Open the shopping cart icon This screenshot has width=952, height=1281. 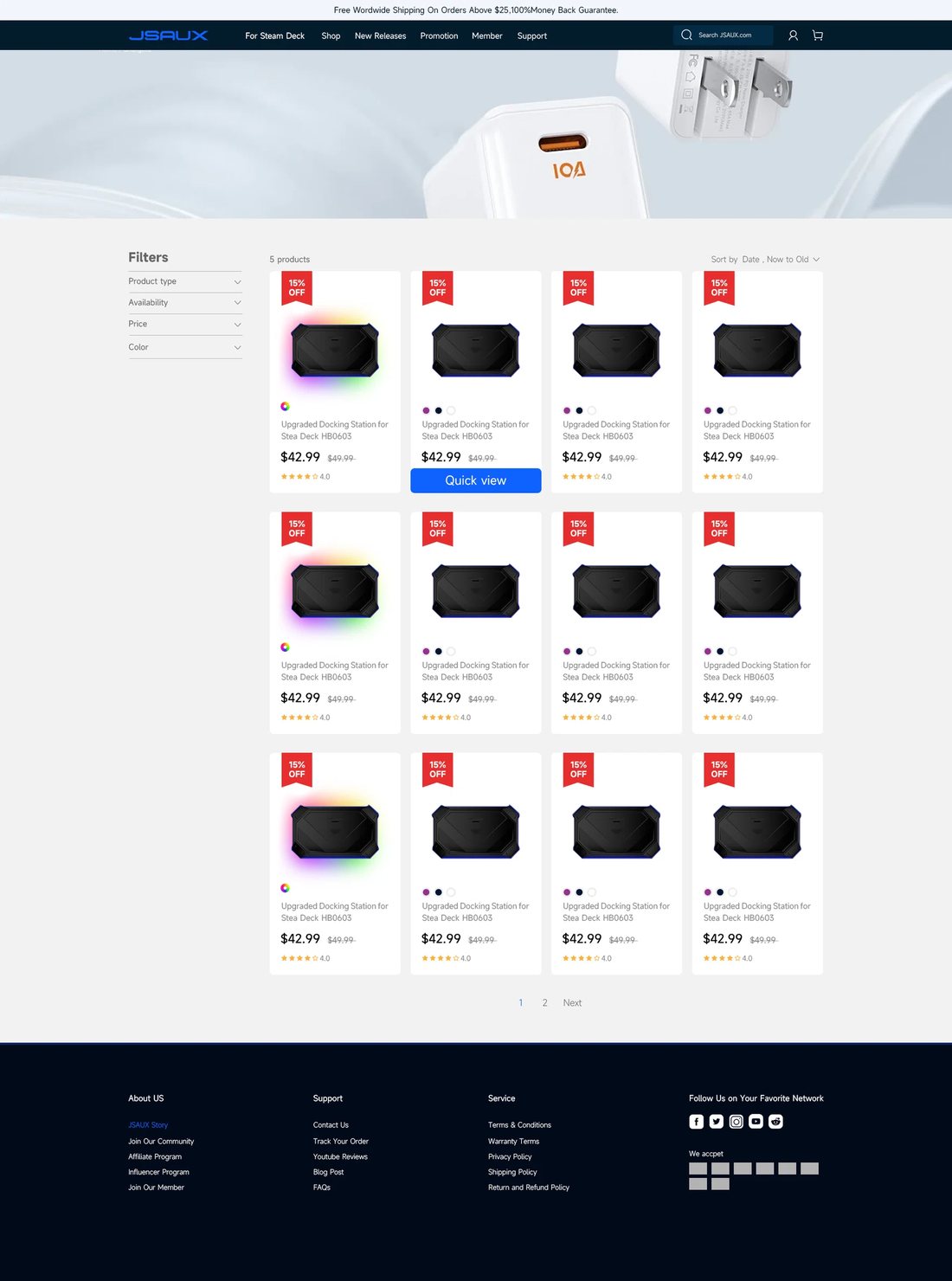[x=818, y=35]
